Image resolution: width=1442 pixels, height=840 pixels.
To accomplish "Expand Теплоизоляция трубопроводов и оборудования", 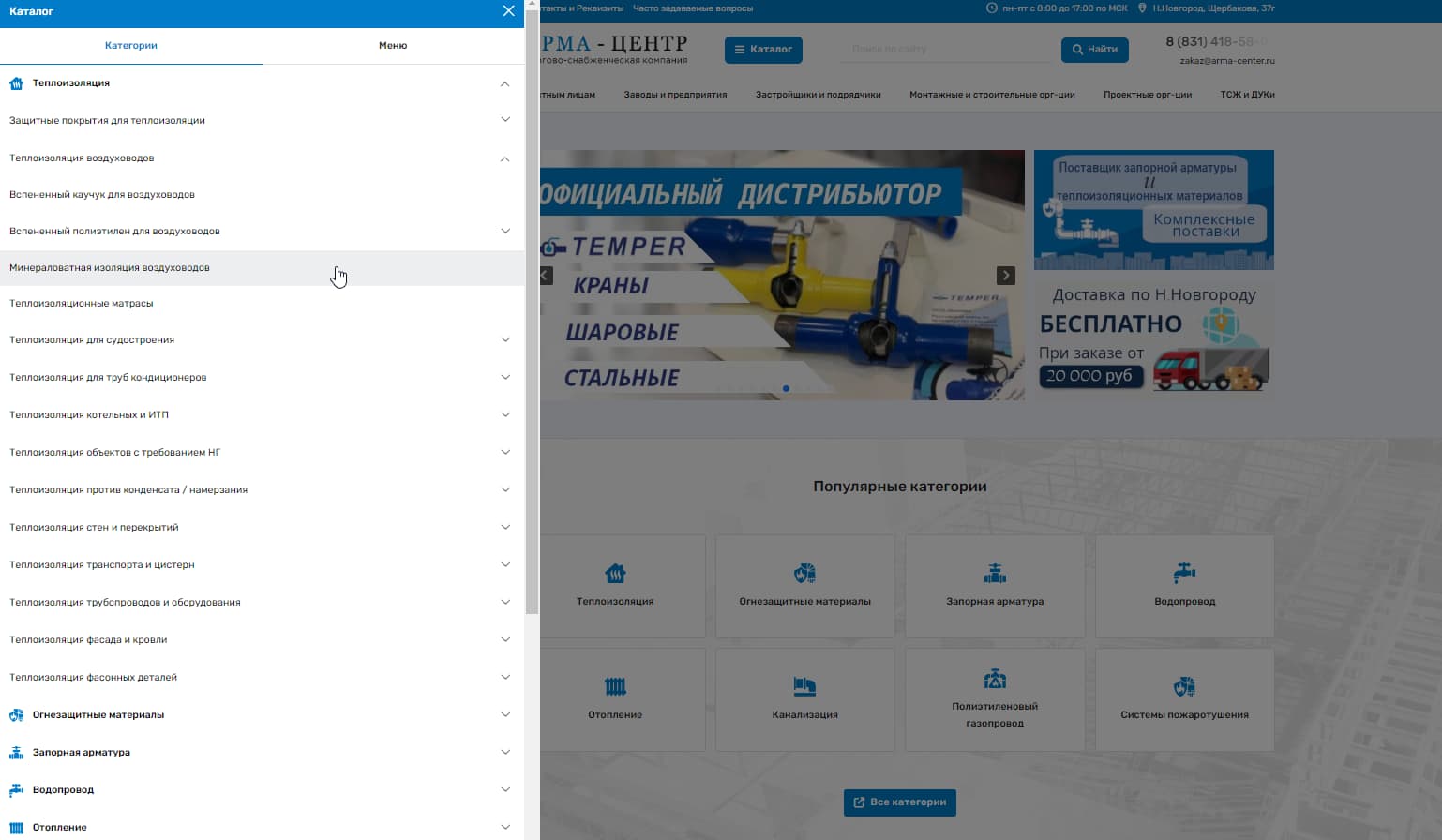I will 505,602.
